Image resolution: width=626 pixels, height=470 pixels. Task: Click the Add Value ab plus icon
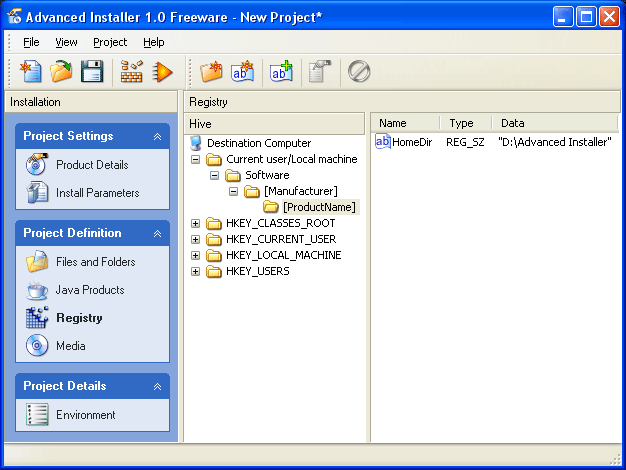tap(281, 72)
